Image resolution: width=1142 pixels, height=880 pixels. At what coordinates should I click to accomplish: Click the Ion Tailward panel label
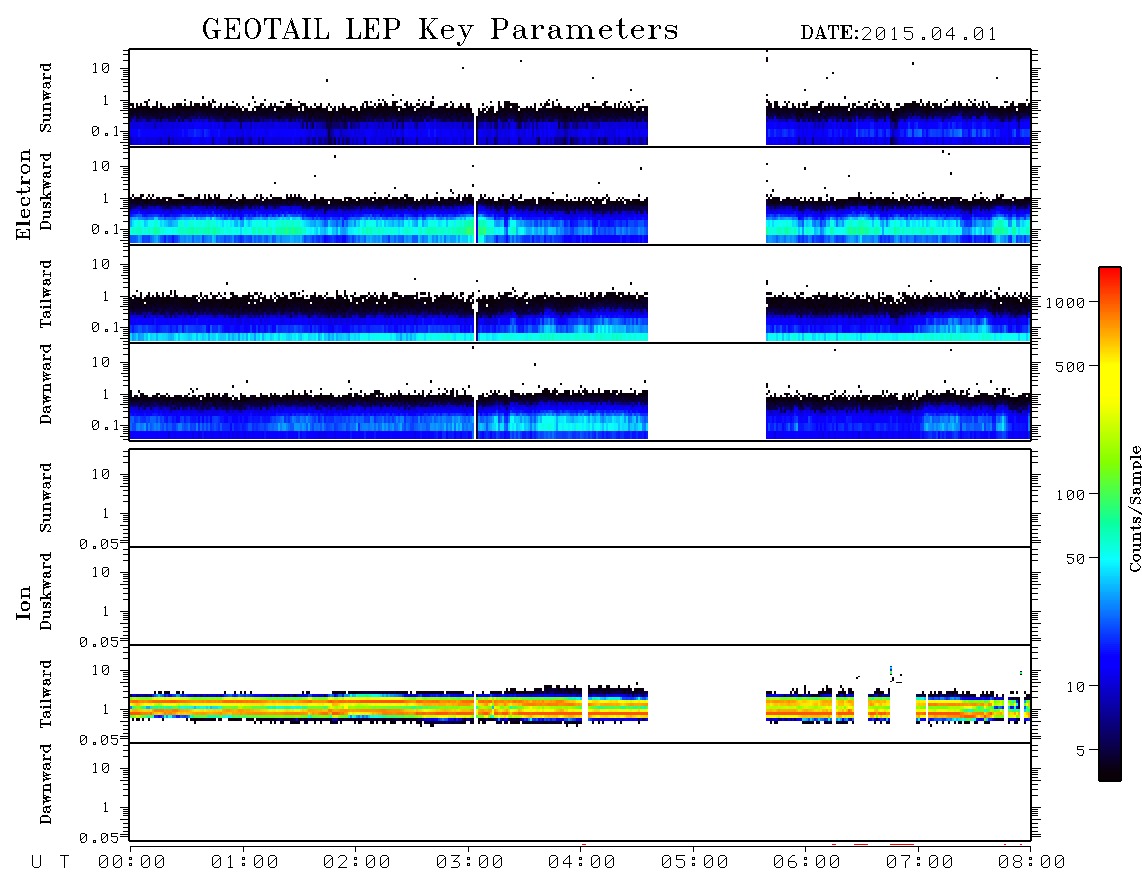45,694
